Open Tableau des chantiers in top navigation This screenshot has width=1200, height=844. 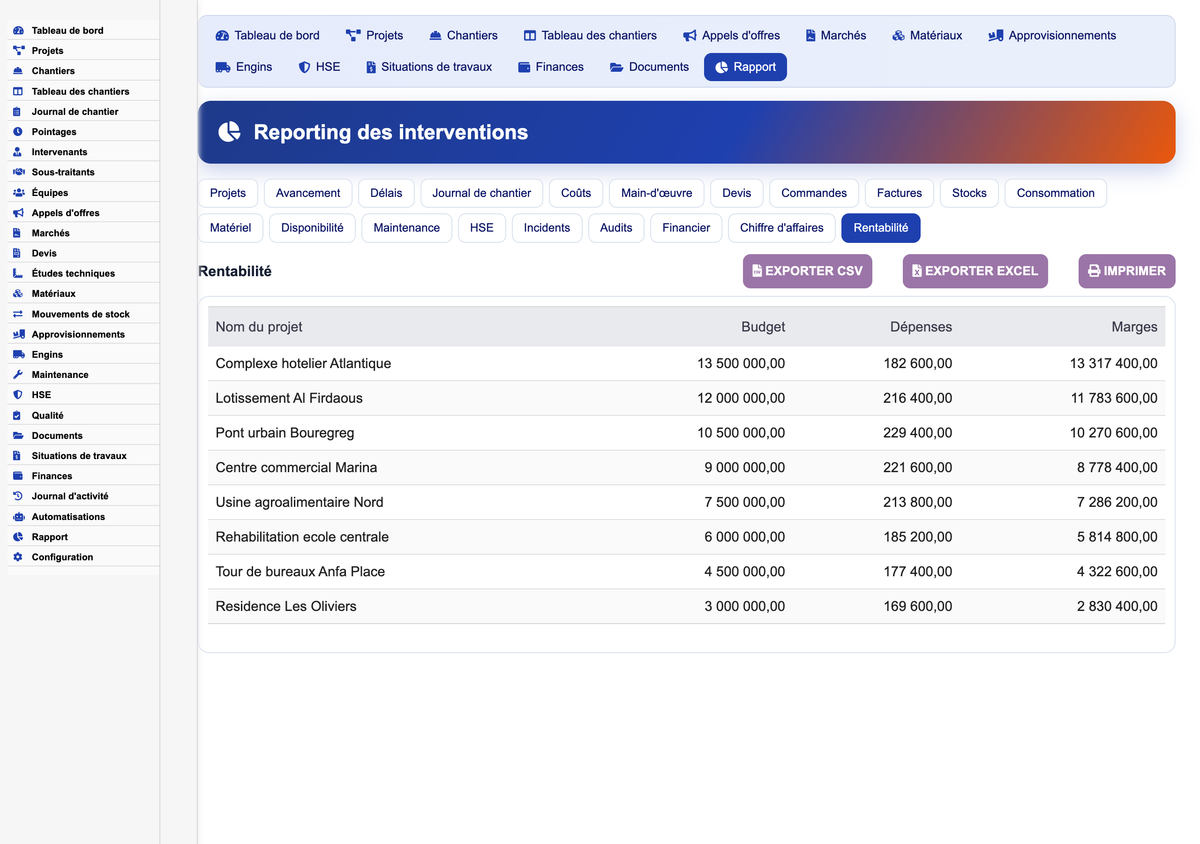pyautogui.click(x=590, y=35)
